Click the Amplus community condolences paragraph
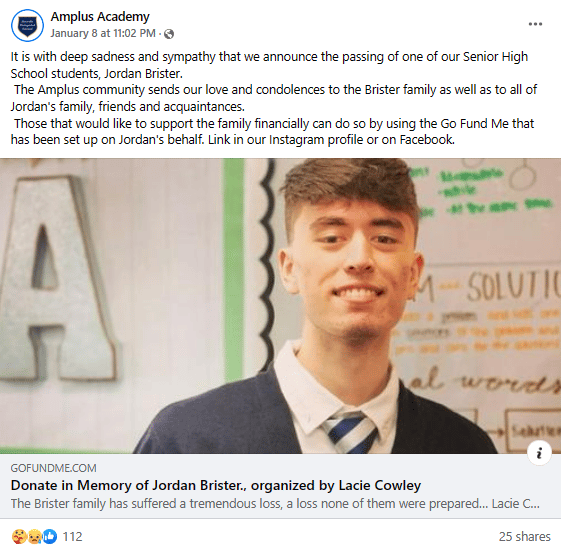The image size is (561, 552). (x=274, y=98)
